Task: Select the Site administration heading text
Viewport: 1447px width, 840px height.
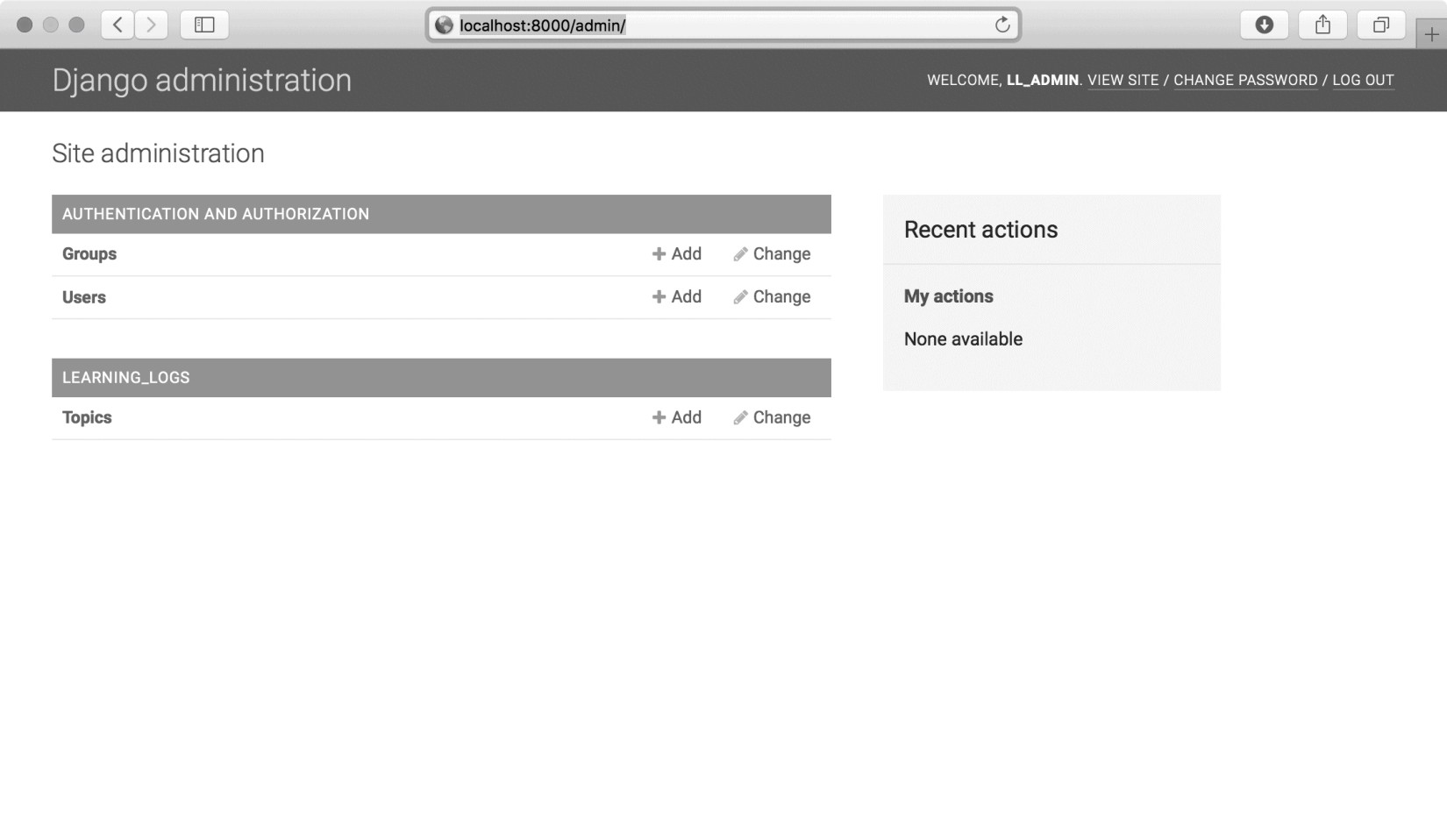Action: 158,153
